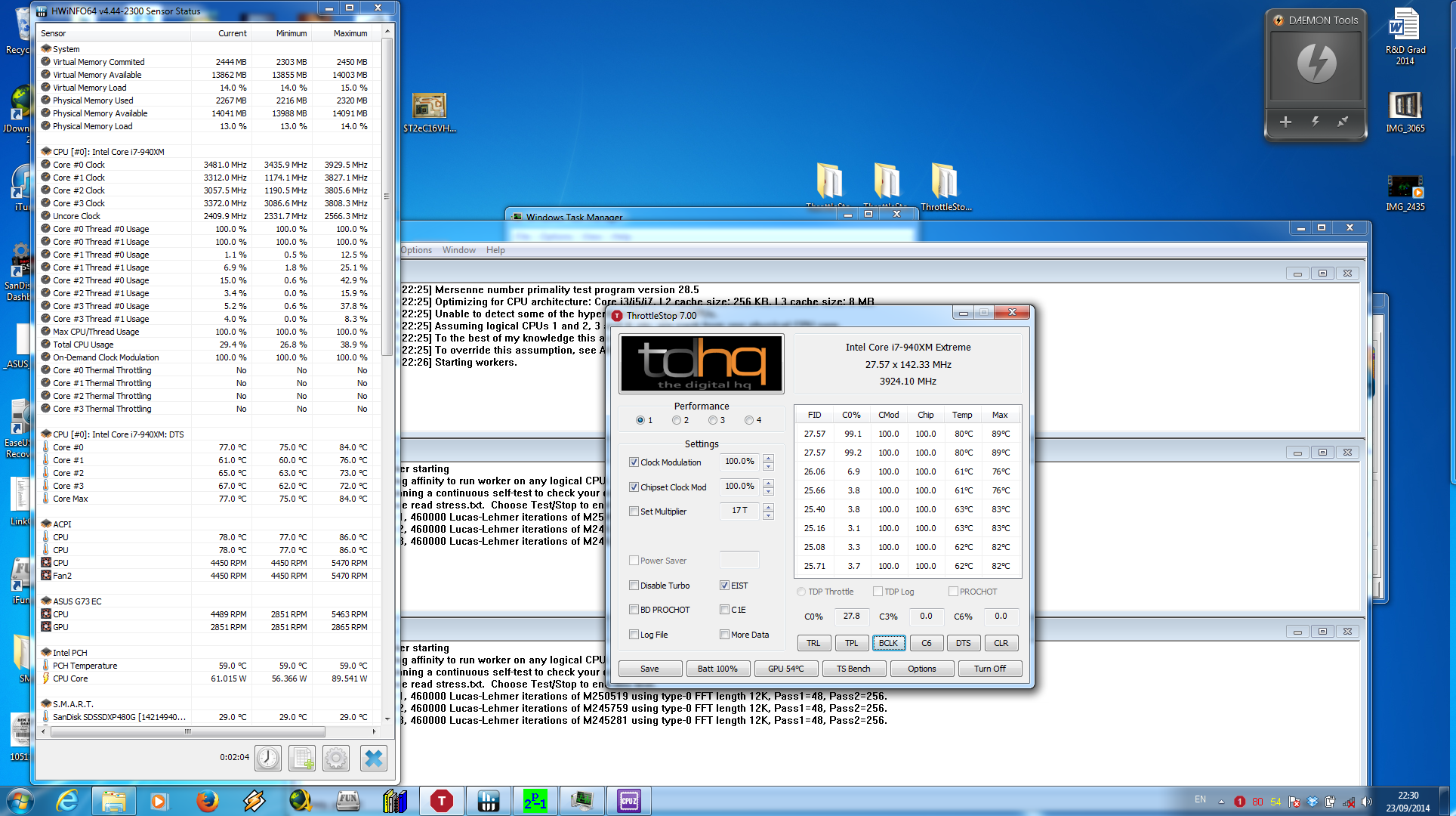1456x816 pixels.
Task: Click the TPL button in ThrottleStop
Action: [x=851, y=643]
